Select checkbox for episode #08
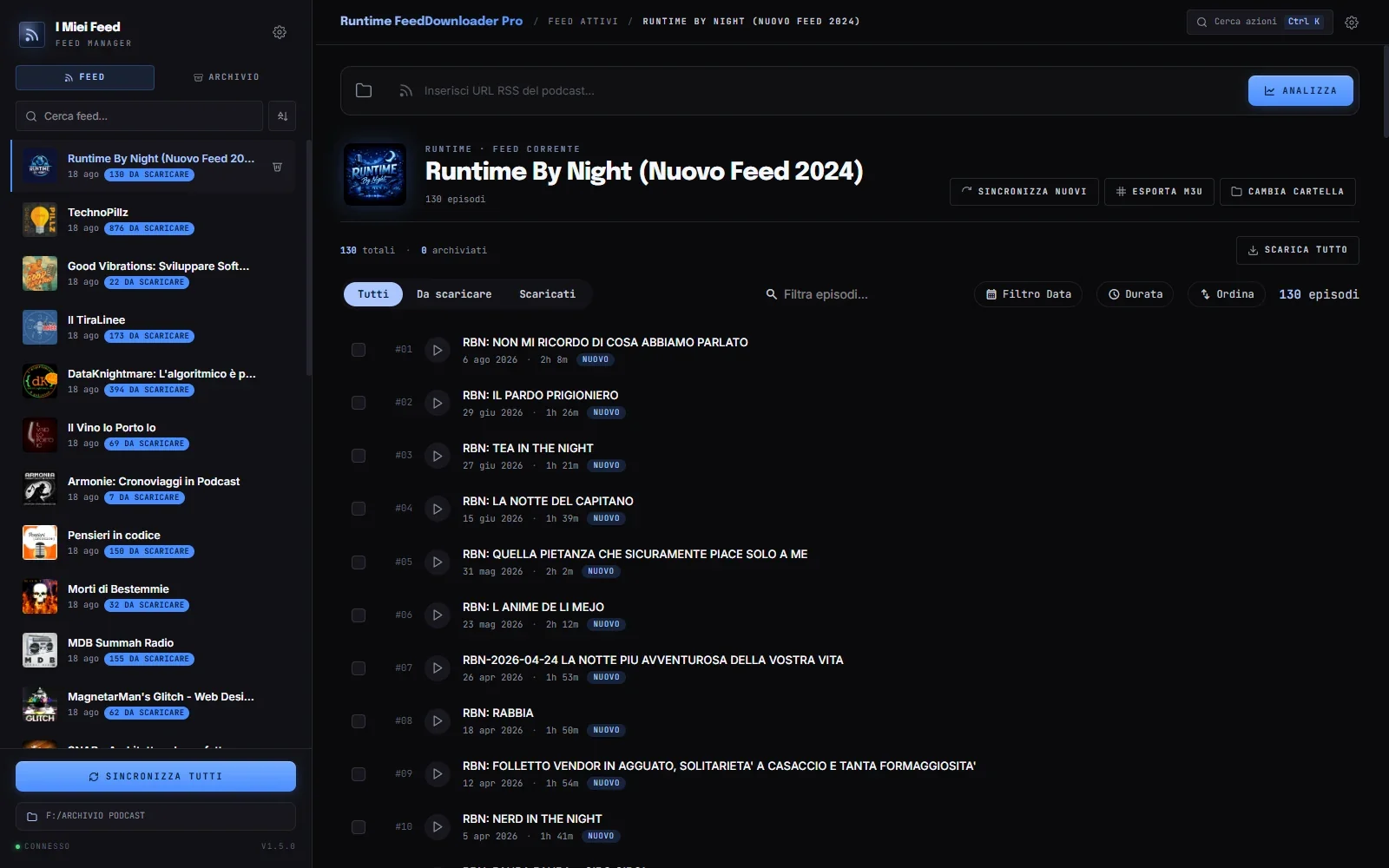The image size is (1389, 868). tap(359, 720)
